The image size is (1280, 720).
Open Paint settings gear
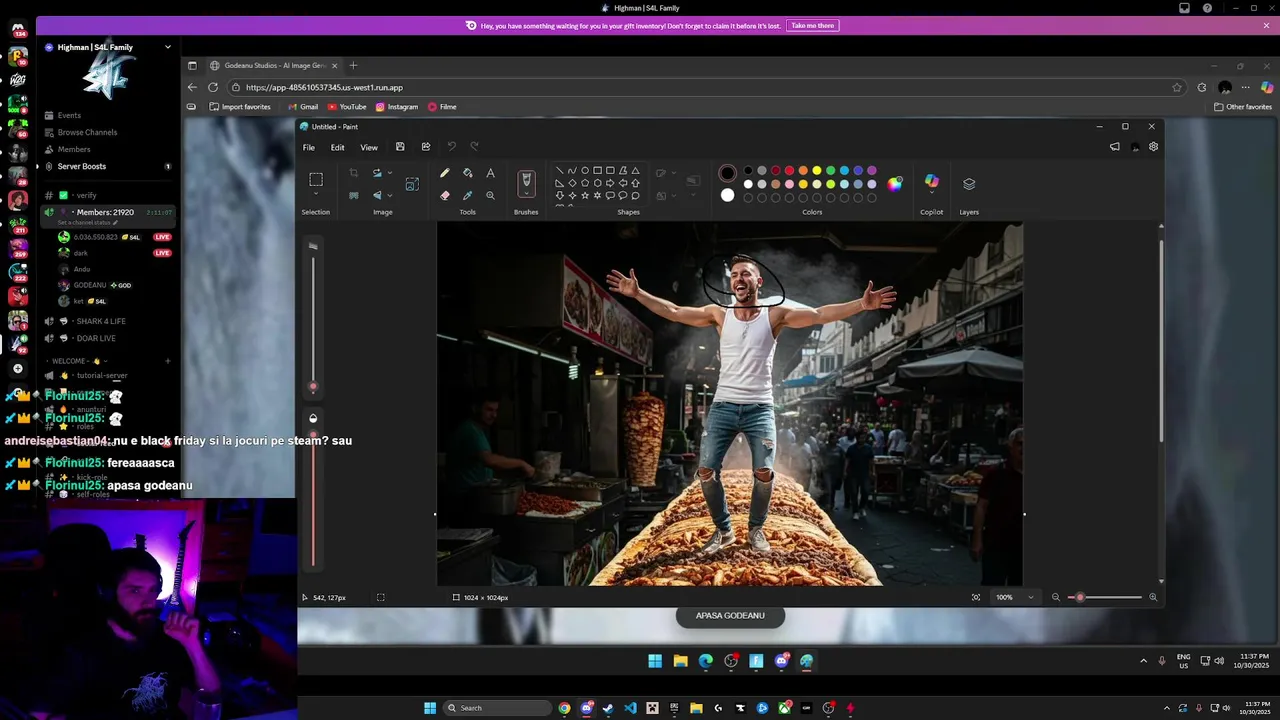pos(1153,147)
